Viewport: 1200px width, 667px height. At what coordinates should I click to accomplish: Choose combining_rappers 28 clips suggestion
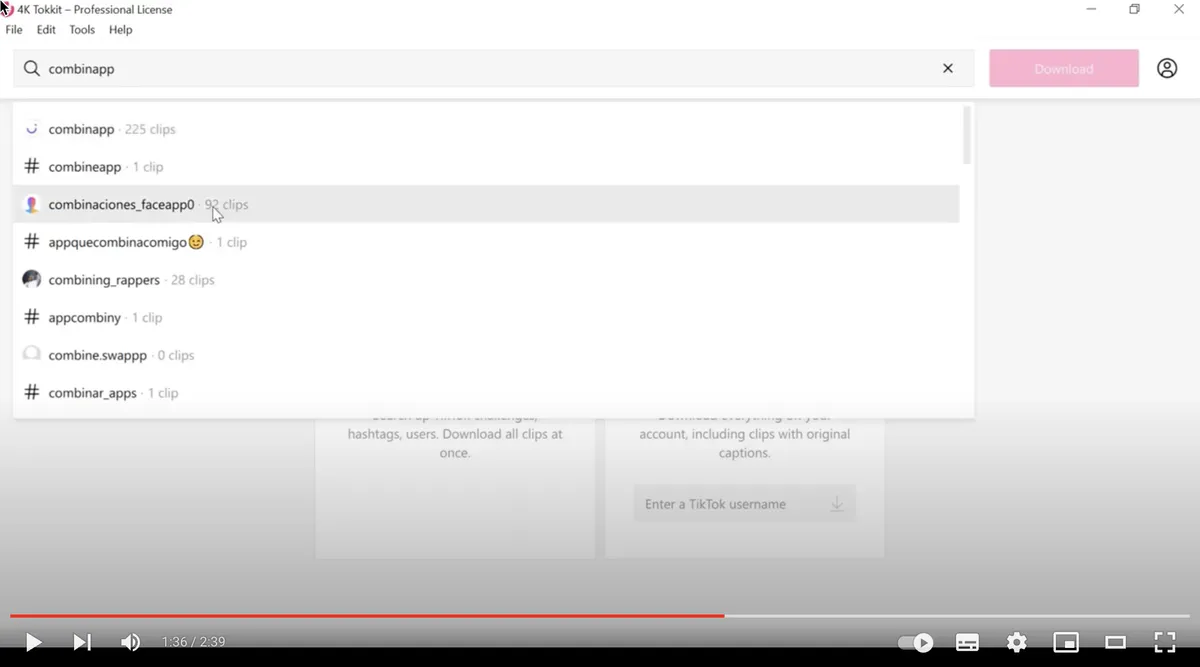[486, 280]
